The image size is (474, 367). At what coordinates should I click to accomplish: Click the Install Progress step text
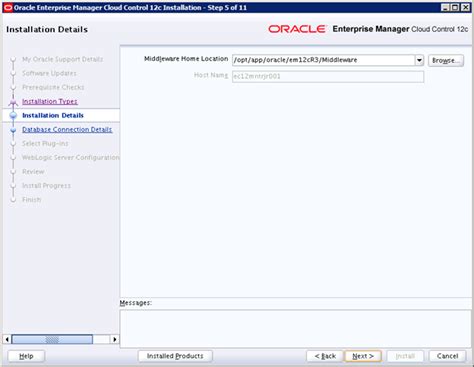pyautogui.click(x=46, y=185)
